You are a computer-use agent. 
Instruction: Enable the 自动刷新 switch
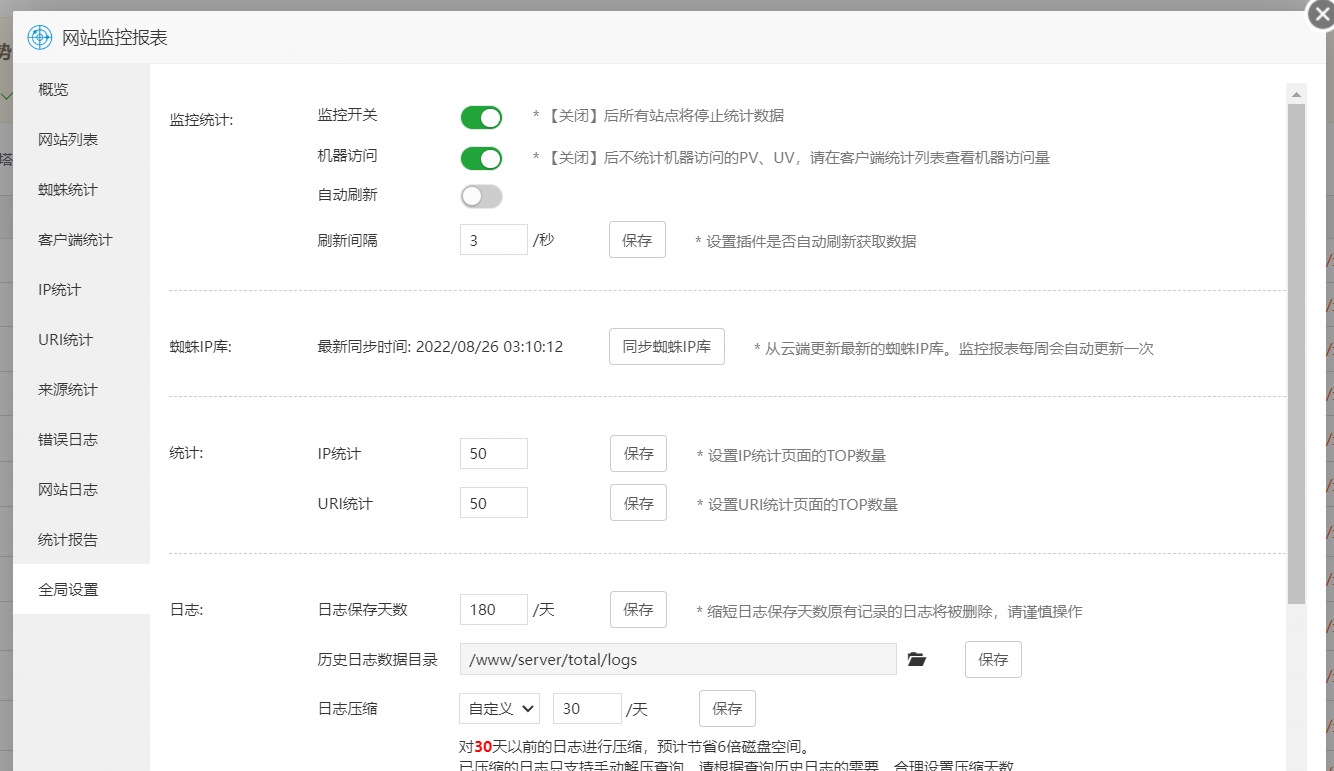[481, 196]
